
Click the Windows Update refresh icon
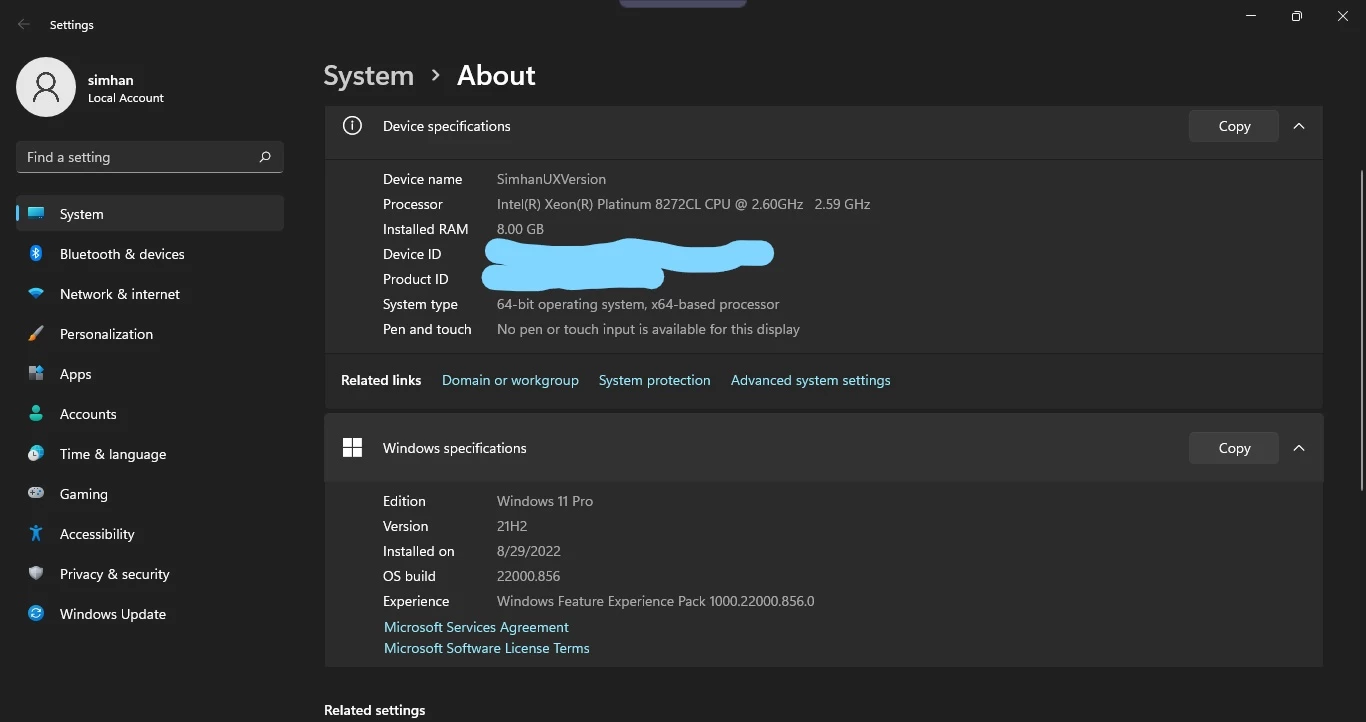tap(36, 614)
